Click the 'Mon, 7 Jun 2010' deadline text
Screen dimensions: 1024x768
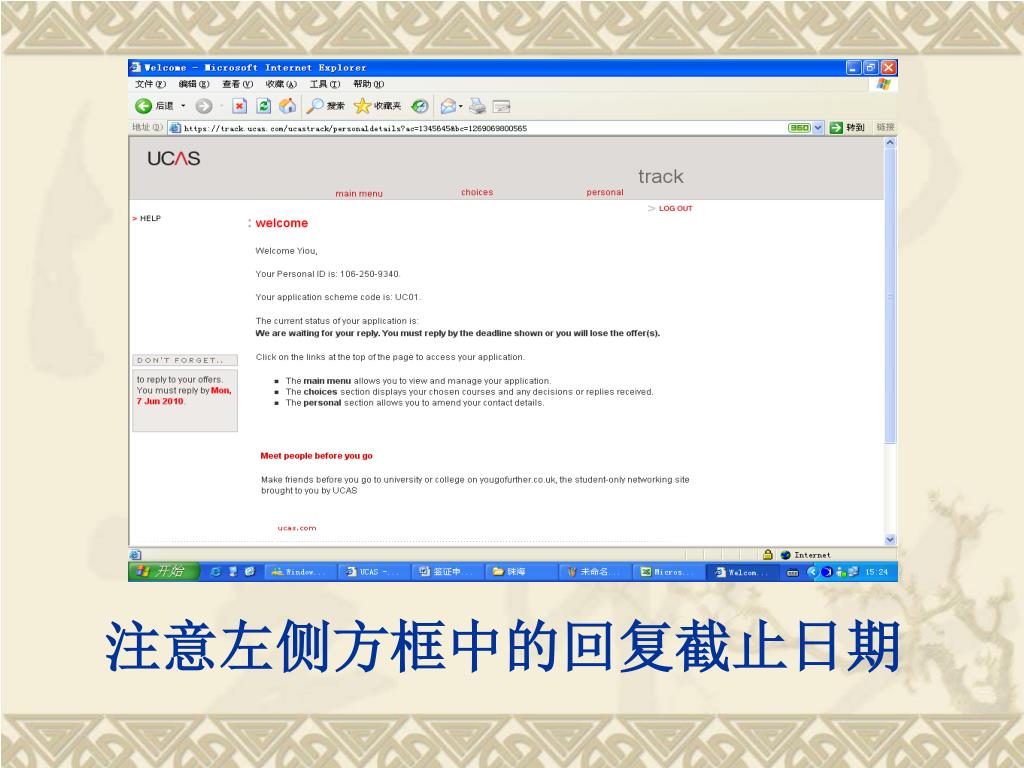coord(184,396)
